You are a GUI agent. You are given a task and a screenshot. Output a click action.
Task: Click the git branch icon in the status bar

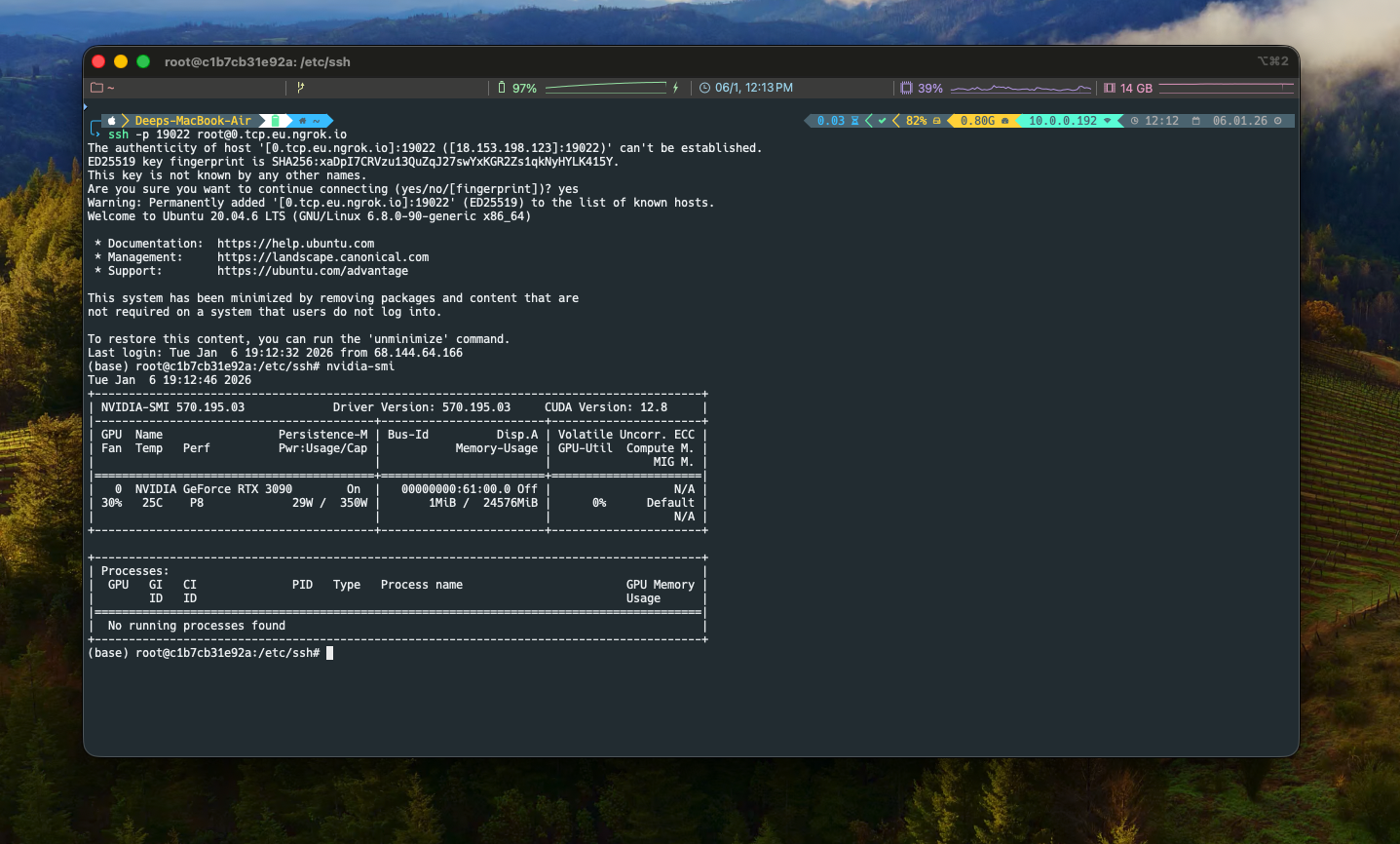click(x=299, y=88)
